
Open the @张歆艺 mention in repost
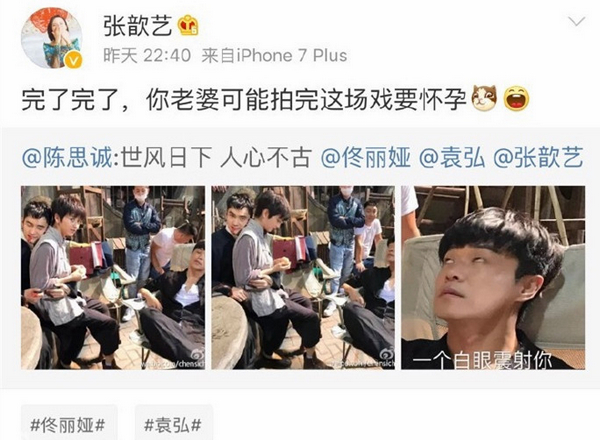pos(538,158)
